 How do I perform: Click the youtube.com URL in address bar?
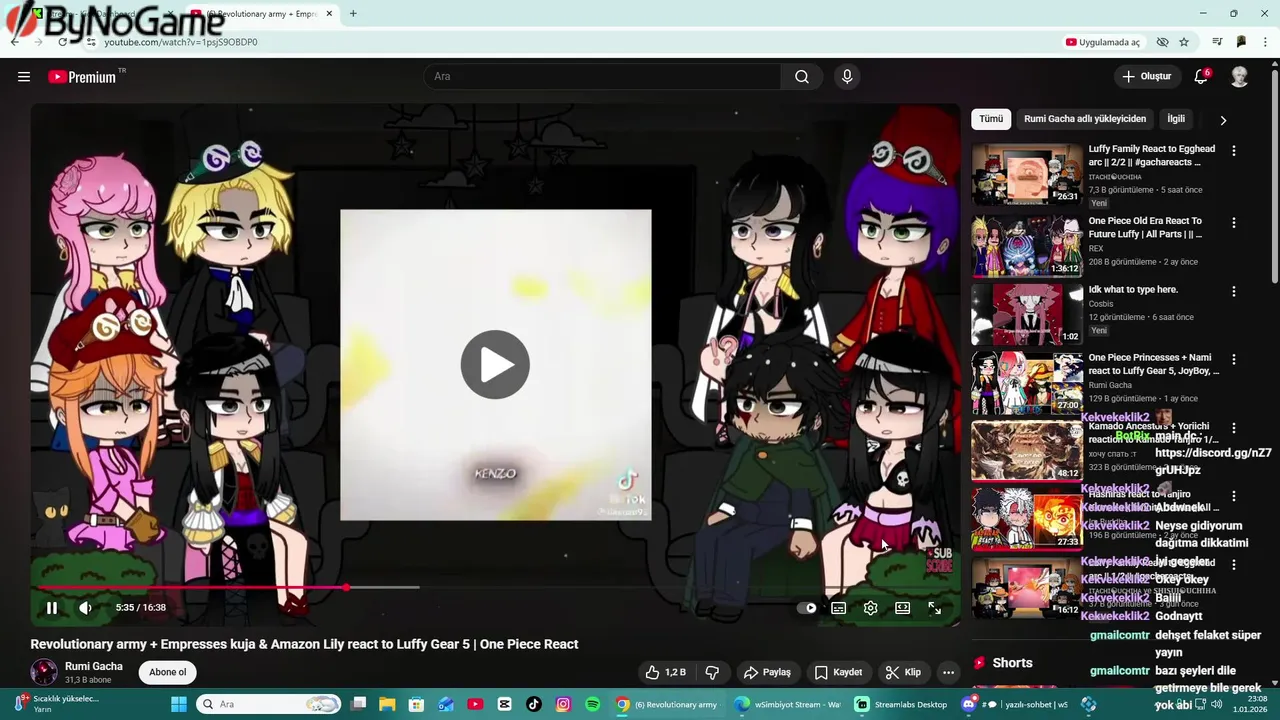coord(181,42)
